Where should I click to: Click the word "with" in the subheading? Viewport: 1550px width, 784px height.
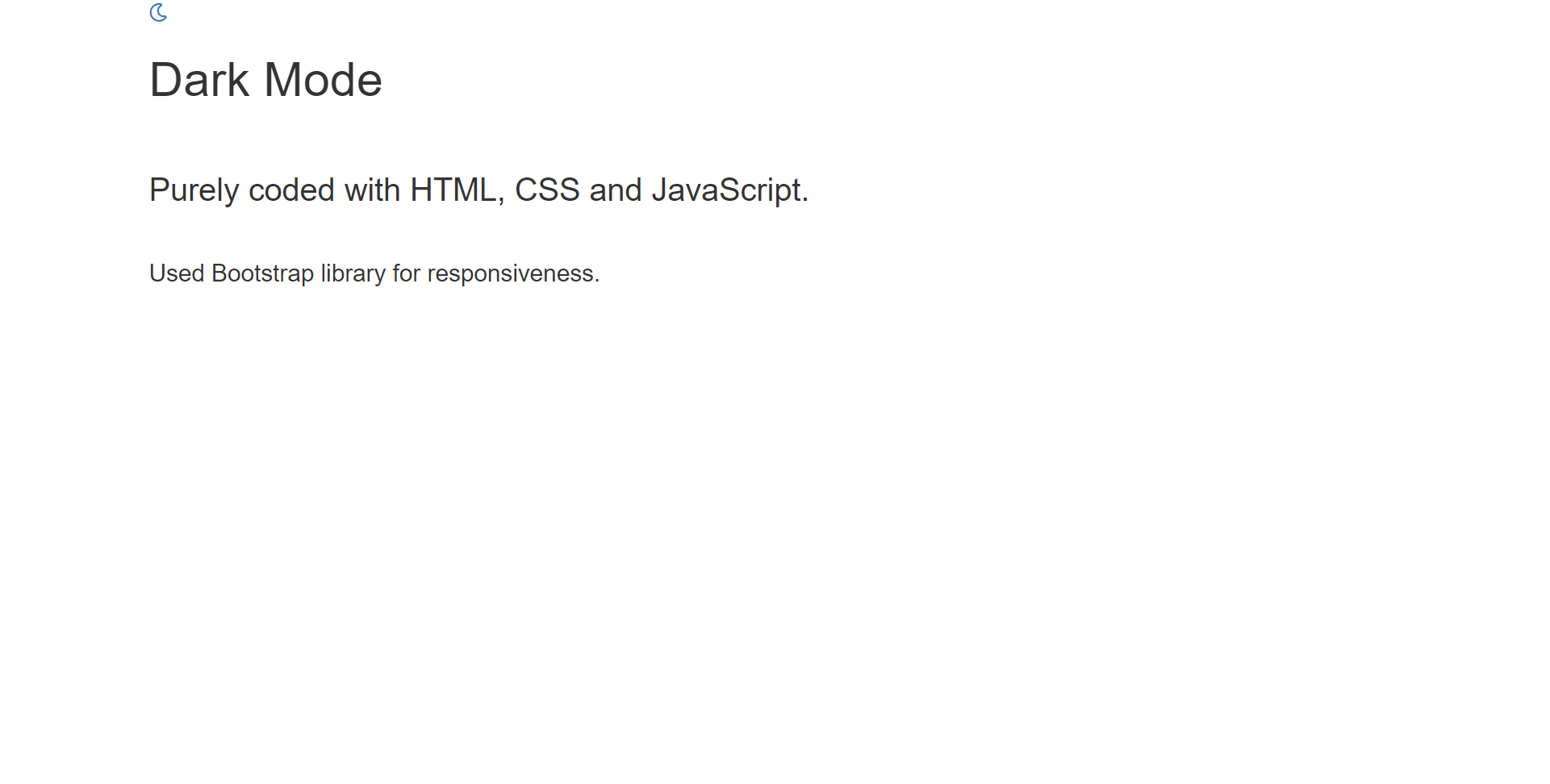pos(372,190)
